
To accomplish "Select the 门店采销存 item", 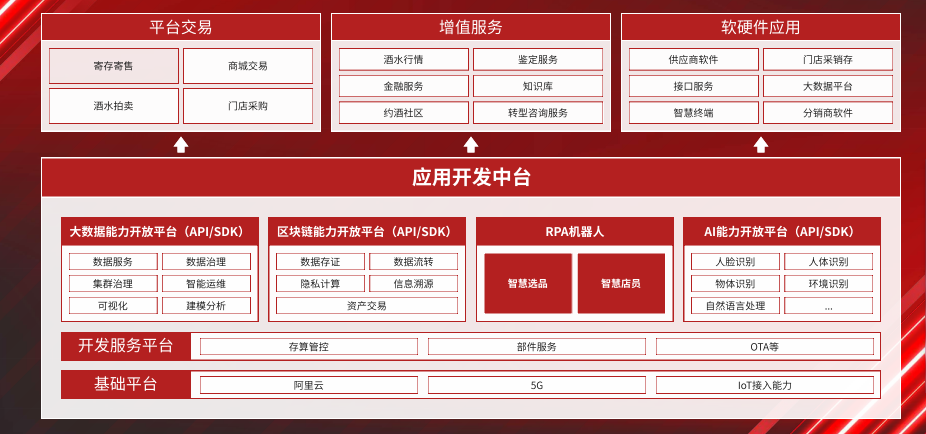I will (x=828, y=60).
